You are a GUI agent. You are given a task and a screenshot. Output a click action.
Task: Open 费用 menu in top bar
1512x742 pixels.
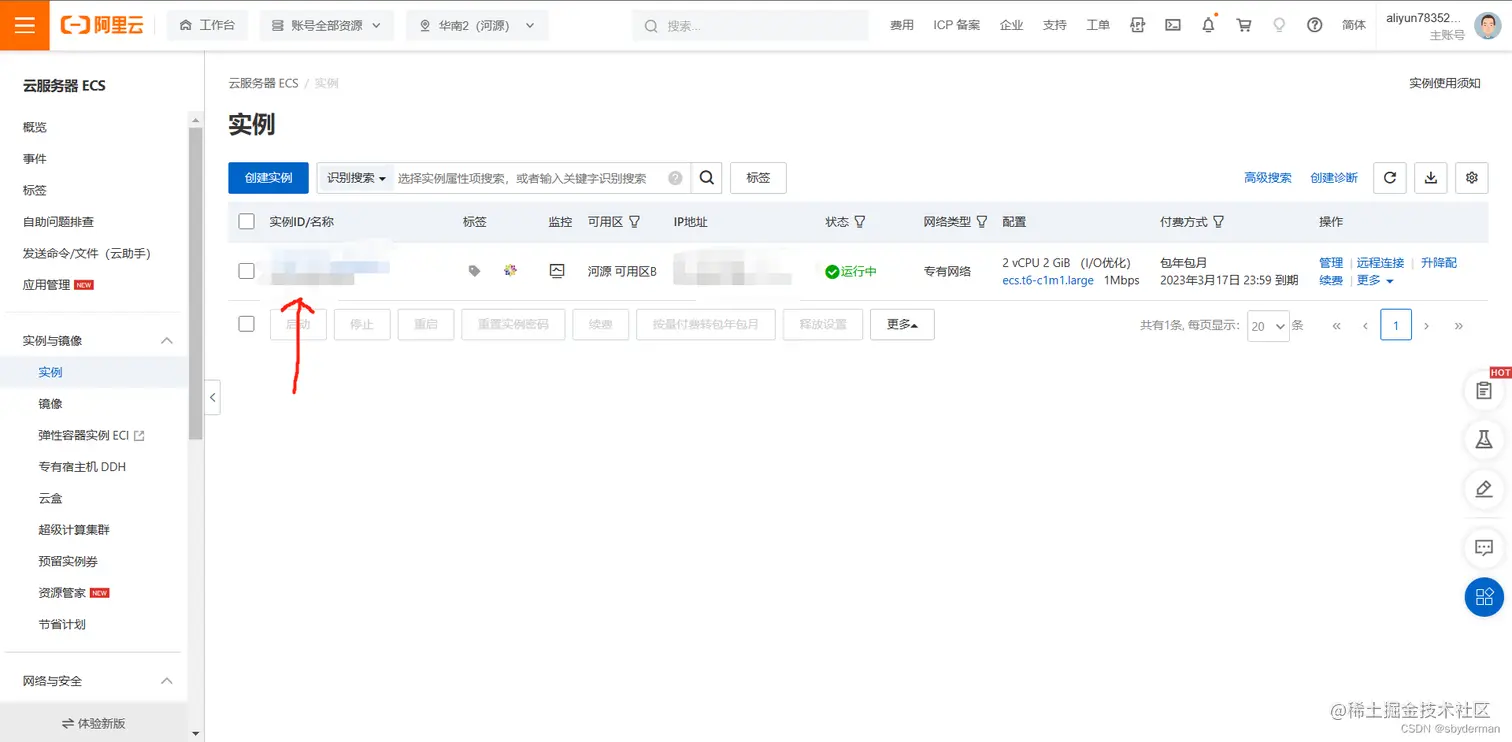[x=902, y=25]
